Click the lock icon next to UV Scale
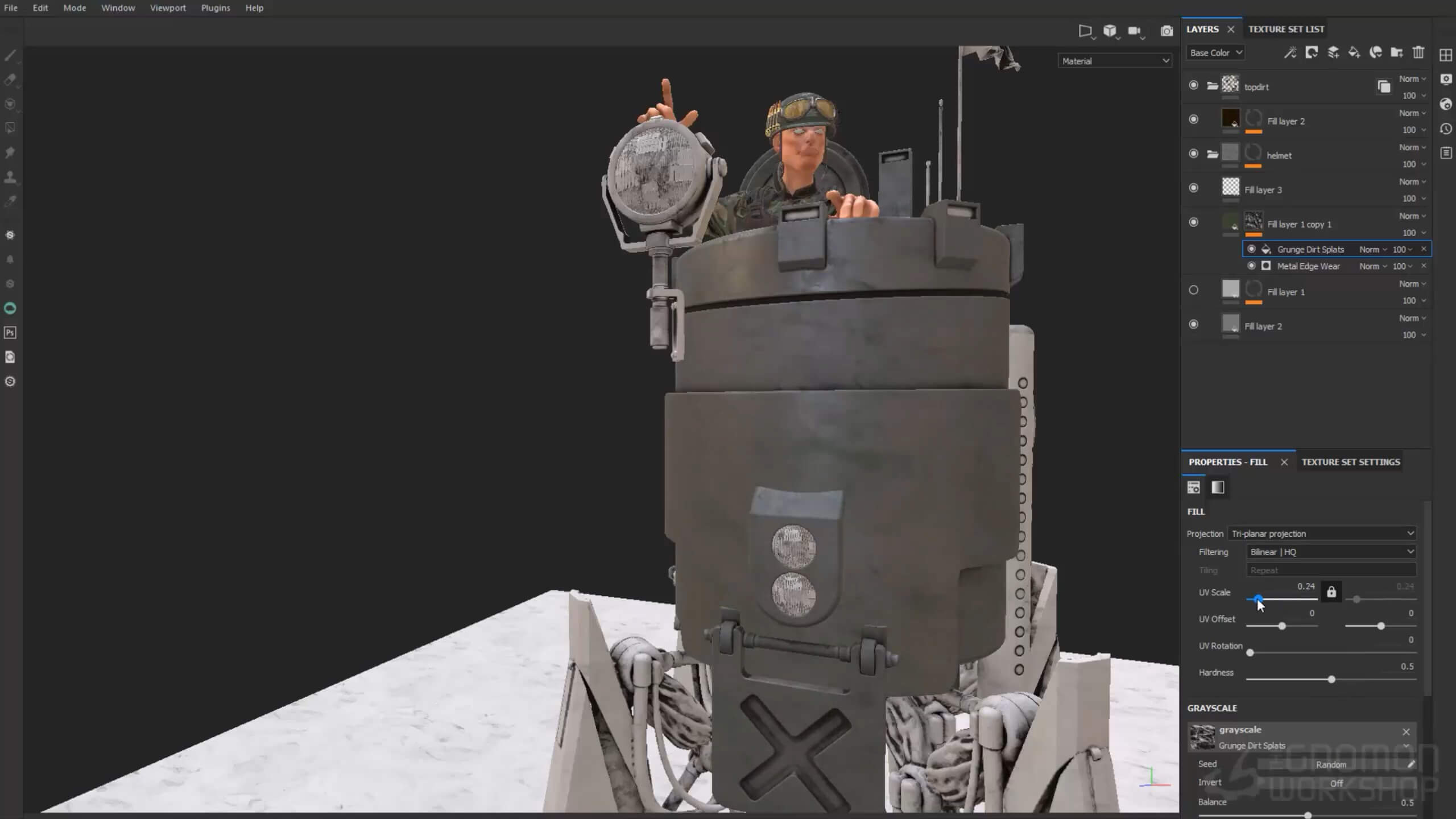The width and height of the screenshot is (1456, 819). [1331, 592]
